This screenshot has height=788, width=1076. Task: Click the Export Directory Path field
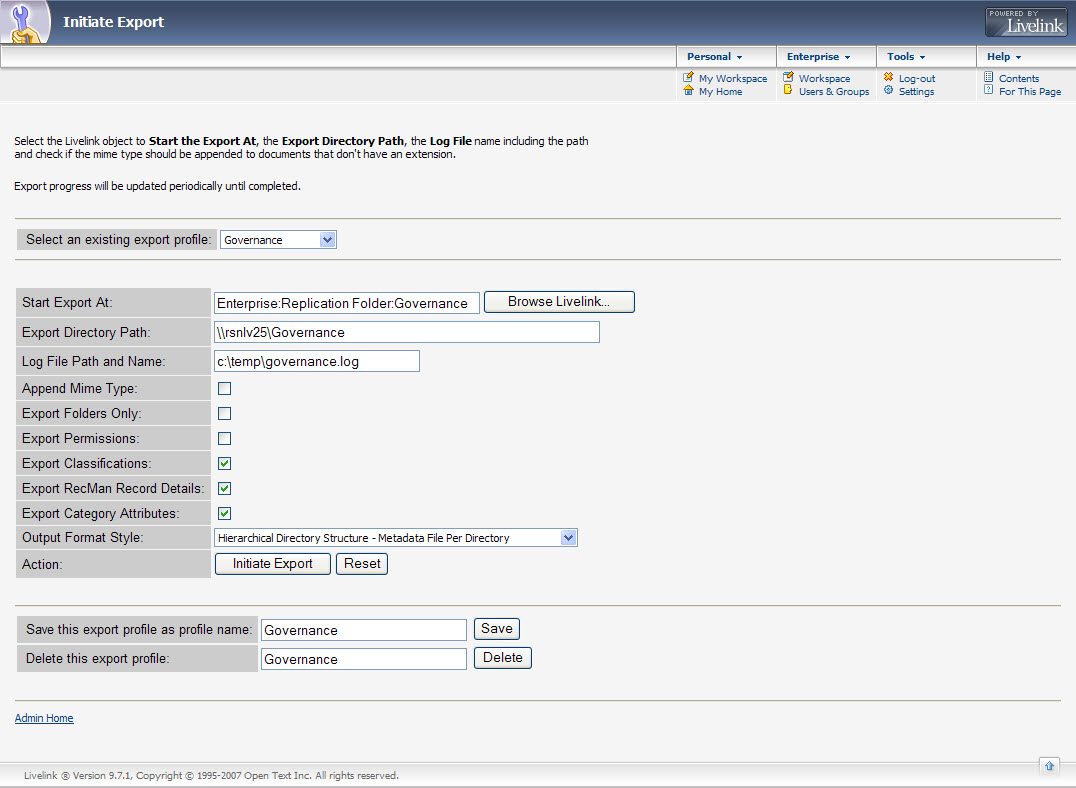click(406, 332)
